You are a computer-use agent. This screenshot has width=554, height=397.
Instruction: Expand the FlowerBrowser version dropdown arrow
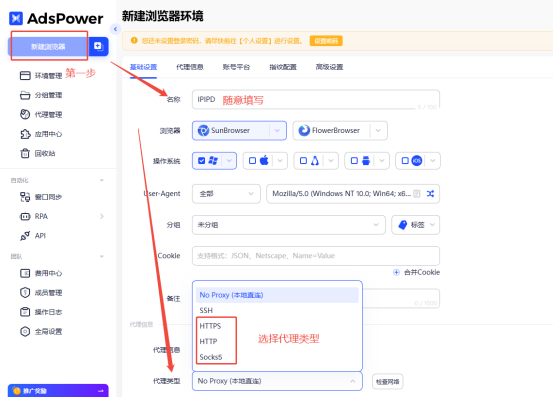(x=378, y=131)
